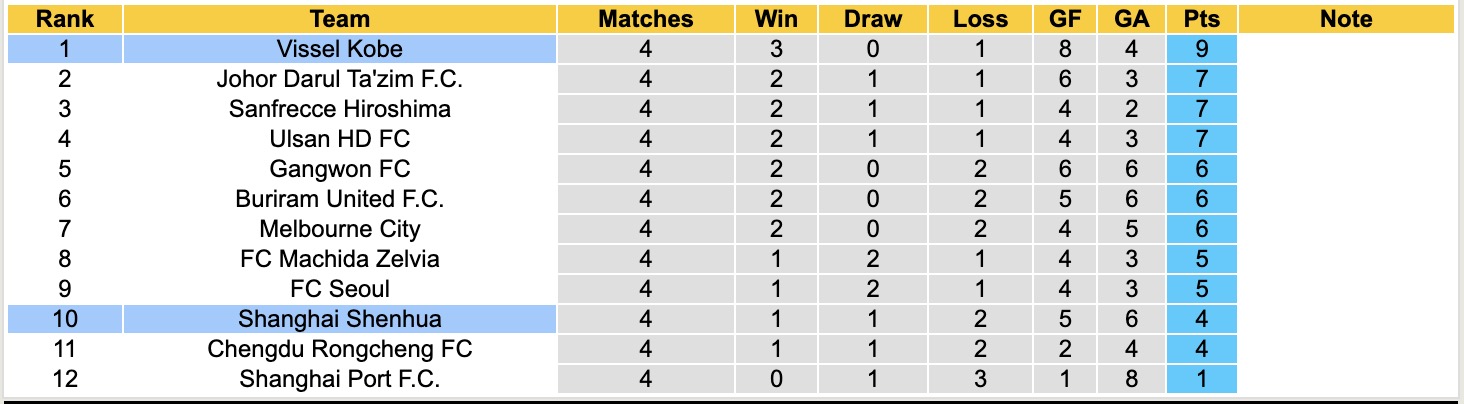Select the Sanfrecce Hiroshima team cell
The width and height of the screenshot is (1464, 404).
[x=340, y=109]
